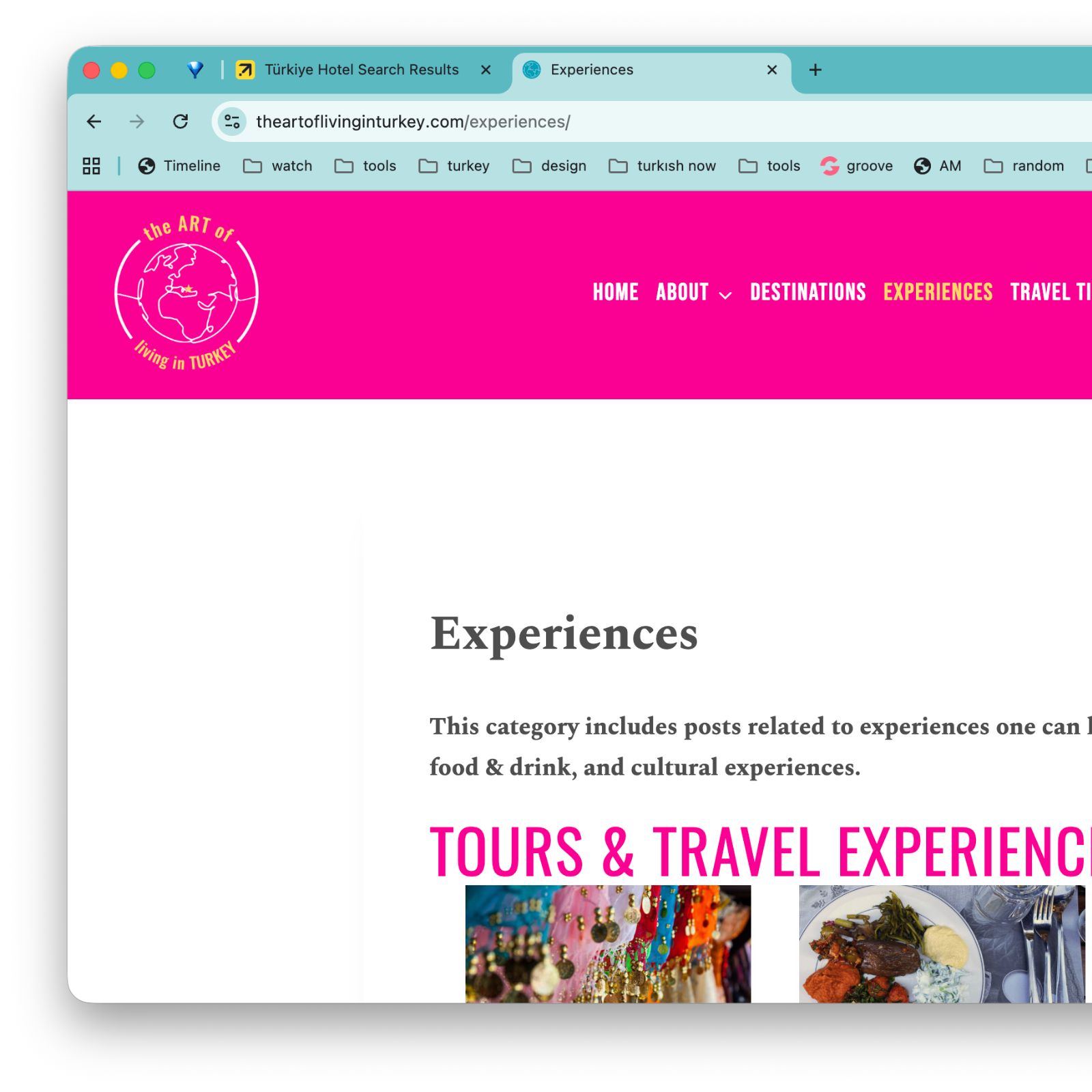Click the blue gem extension icon
This screenshot has width=1092, height=1092.
[x=195, y=70]
